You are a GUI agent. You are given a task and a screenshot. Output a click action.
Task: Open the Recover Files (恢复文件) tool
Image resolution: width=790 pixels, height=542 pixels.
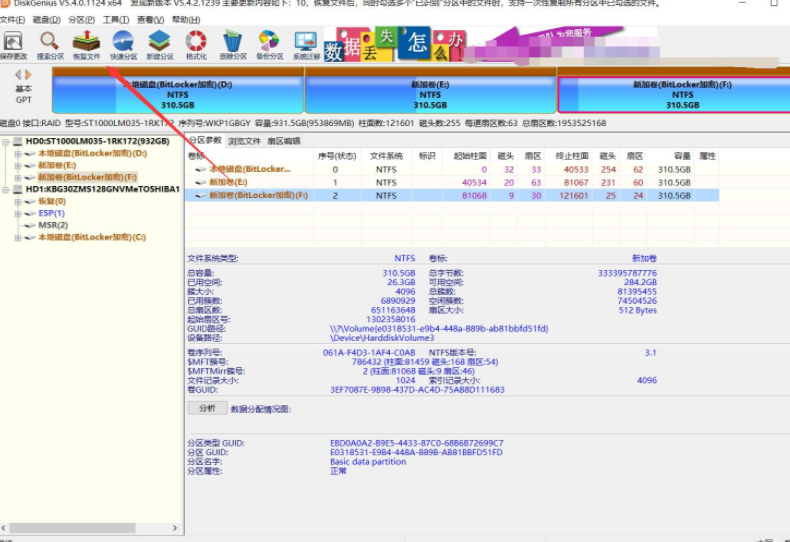point(87,44)
